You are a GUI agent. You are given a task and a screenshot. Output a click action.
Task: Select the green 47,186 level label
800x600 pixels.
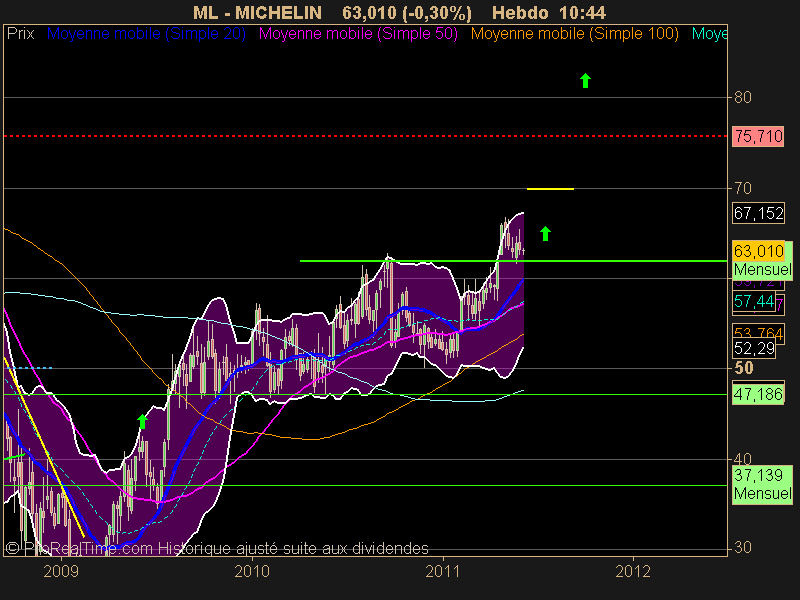pos(758,394)
